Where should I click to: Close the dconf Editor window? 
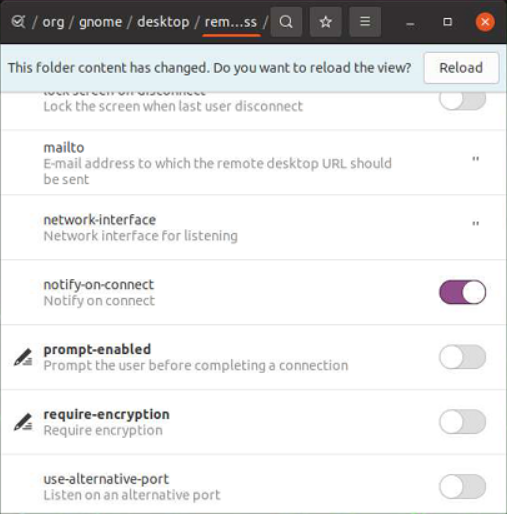click(x=485, y=22)
